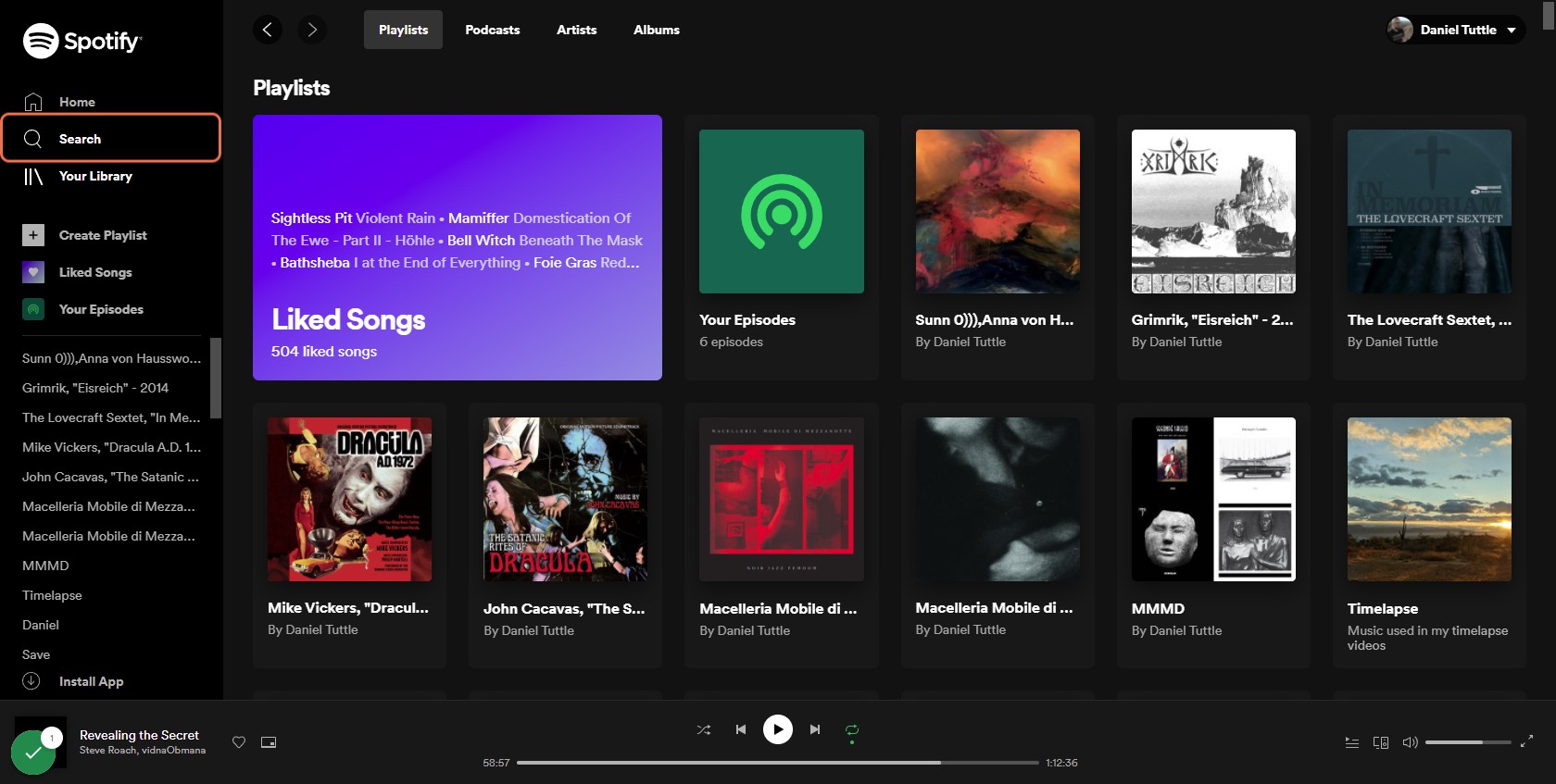
Task: Open picture-in-picture mini player icon
Action: click(269, 742)
